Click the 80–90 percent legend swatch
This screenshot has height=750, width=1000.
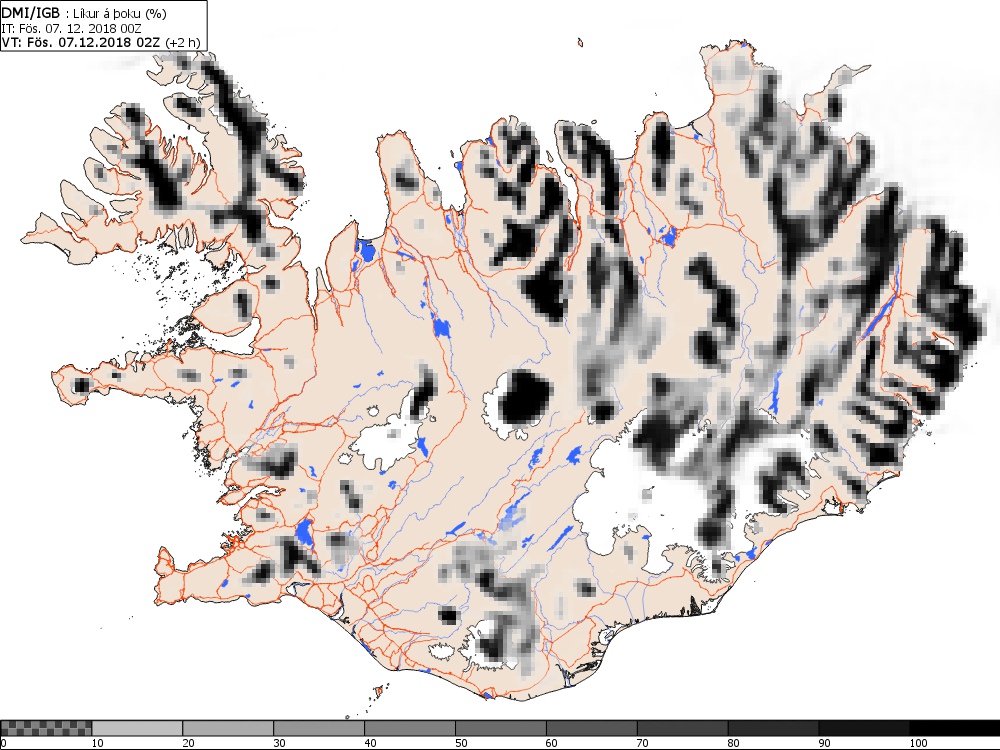[x=773, y=728]
